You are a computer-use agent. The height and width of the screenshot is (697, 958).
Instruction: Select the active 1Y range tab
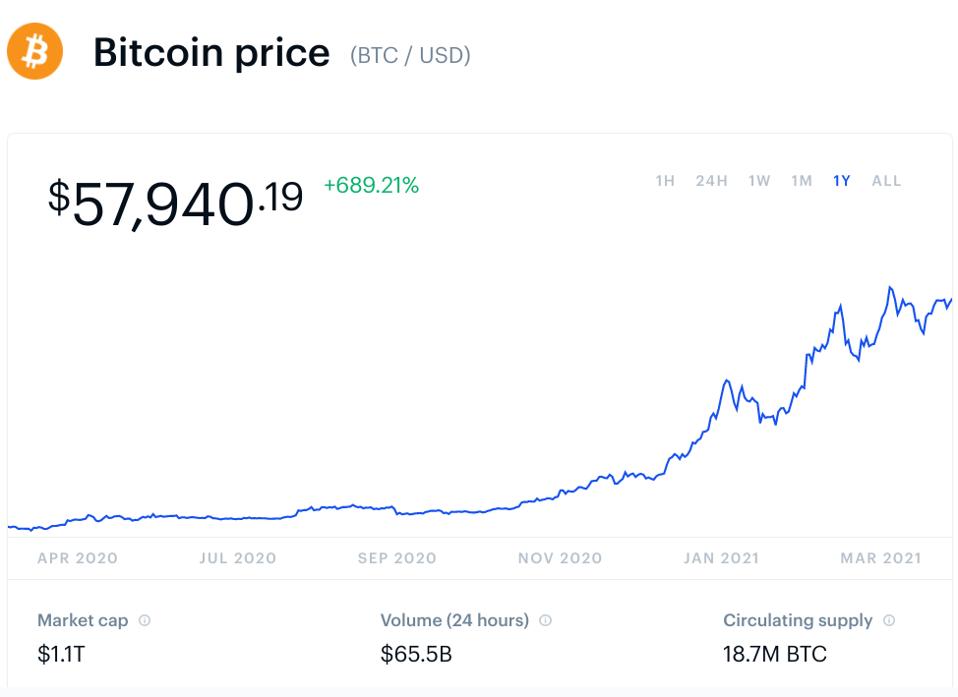tap(841, 181)
